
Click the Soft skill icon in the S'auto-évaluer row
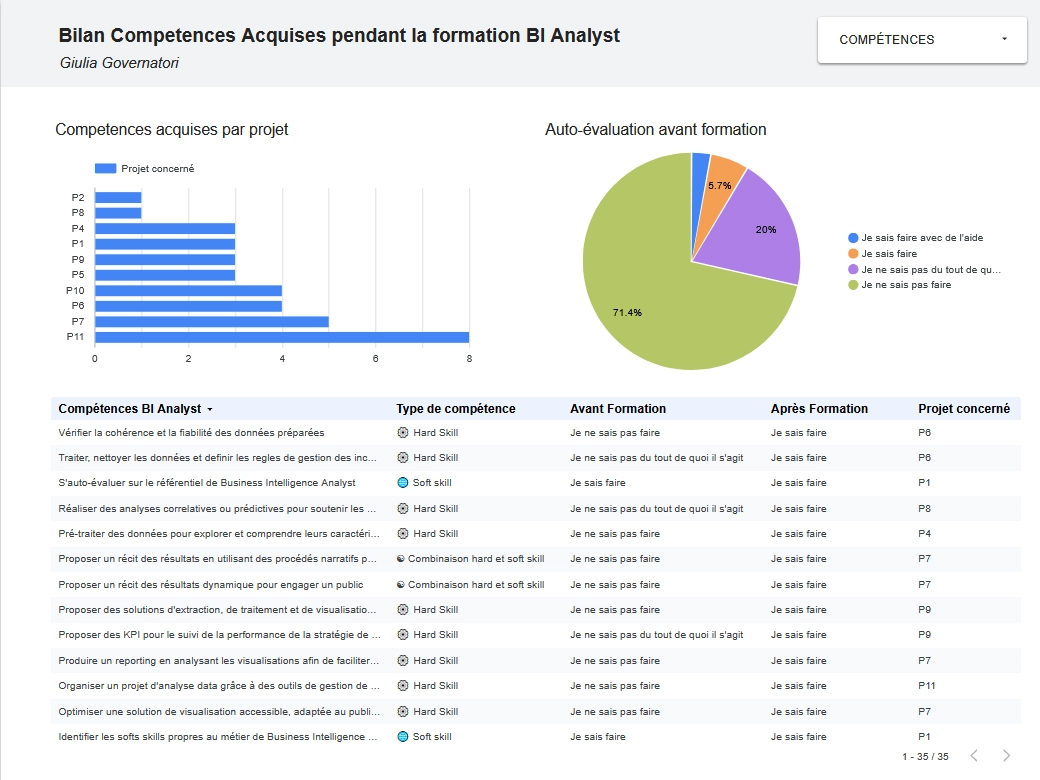(x=403, y=483)
